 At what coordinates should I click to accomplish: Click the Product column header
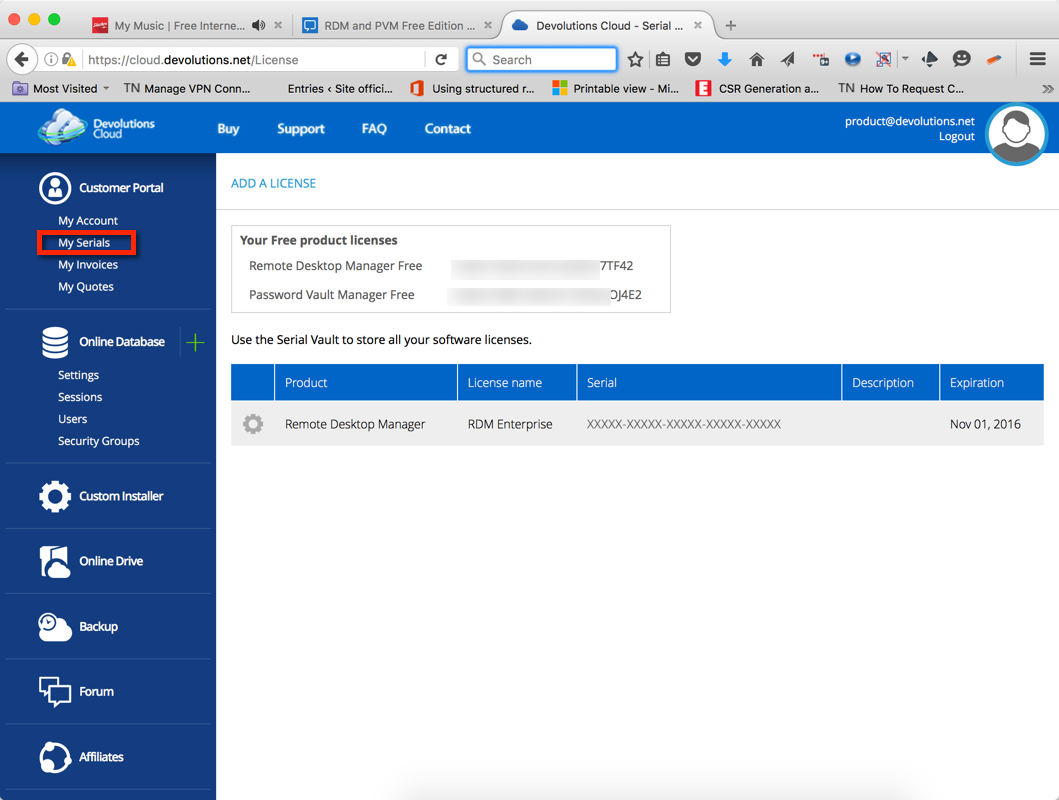[366, 383]
